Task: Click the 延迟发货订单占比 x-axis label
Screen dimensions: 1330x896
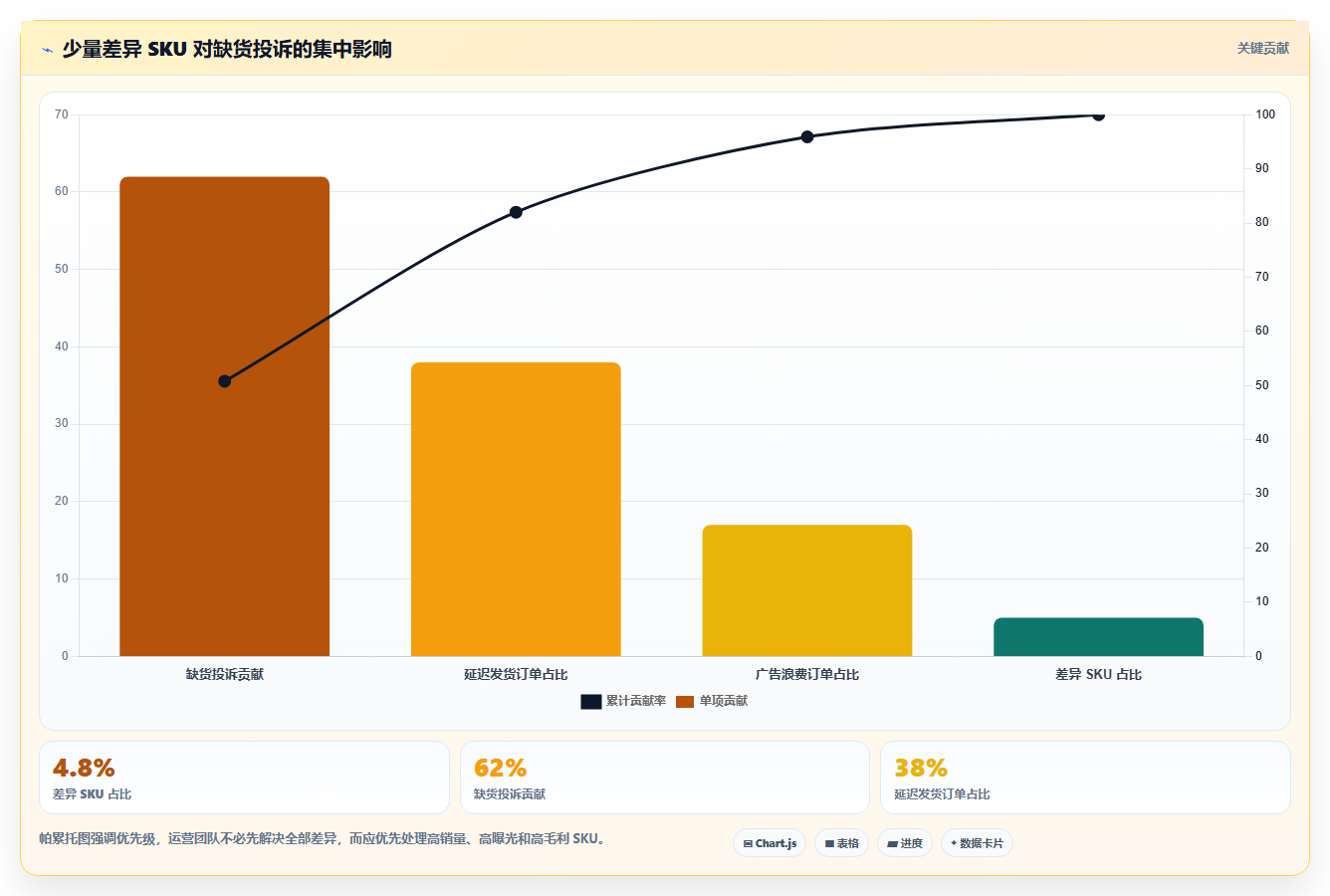Action: (x=516, y=674)
